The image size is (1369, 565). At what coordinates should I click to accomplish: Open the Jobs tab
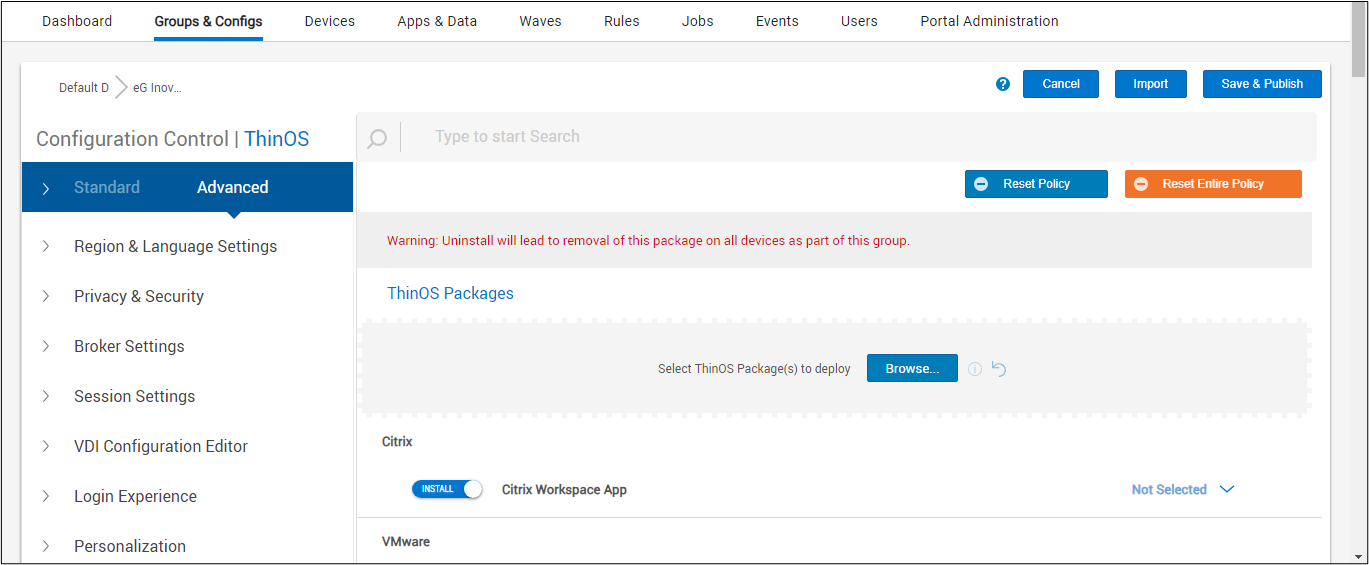click(x=698, y=21)
